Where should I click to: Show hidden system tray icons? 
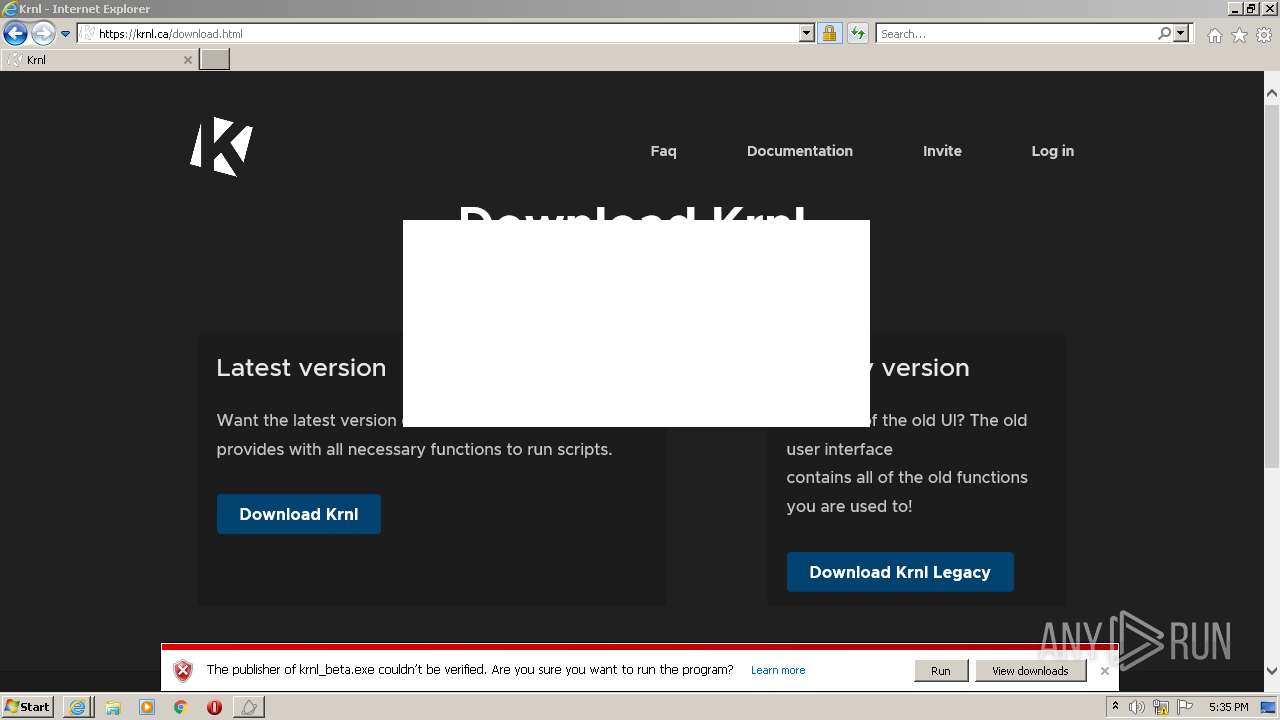click(x=1115, y=707)
